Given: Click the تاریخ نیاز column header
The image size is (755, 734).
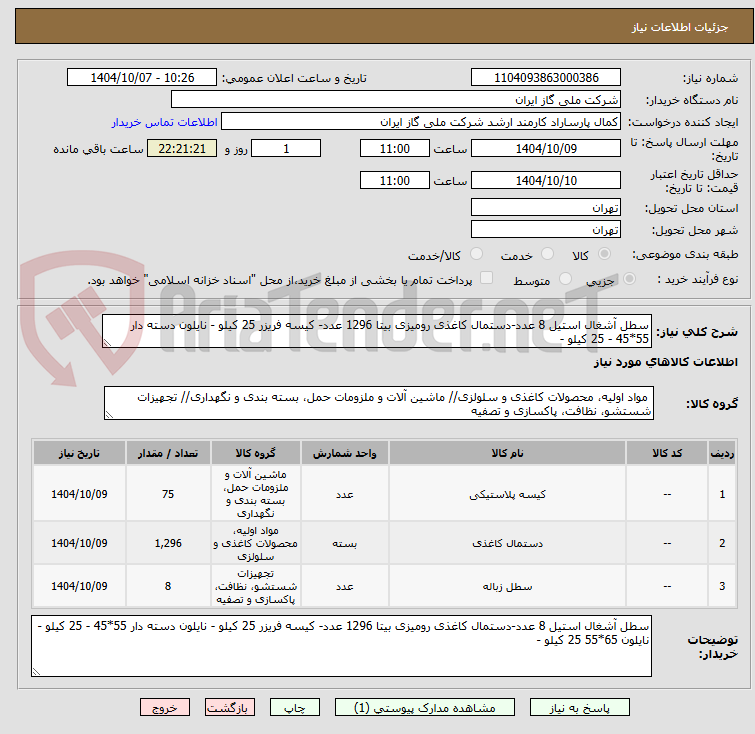Looking at the screenshot, I should coord(79,453).
